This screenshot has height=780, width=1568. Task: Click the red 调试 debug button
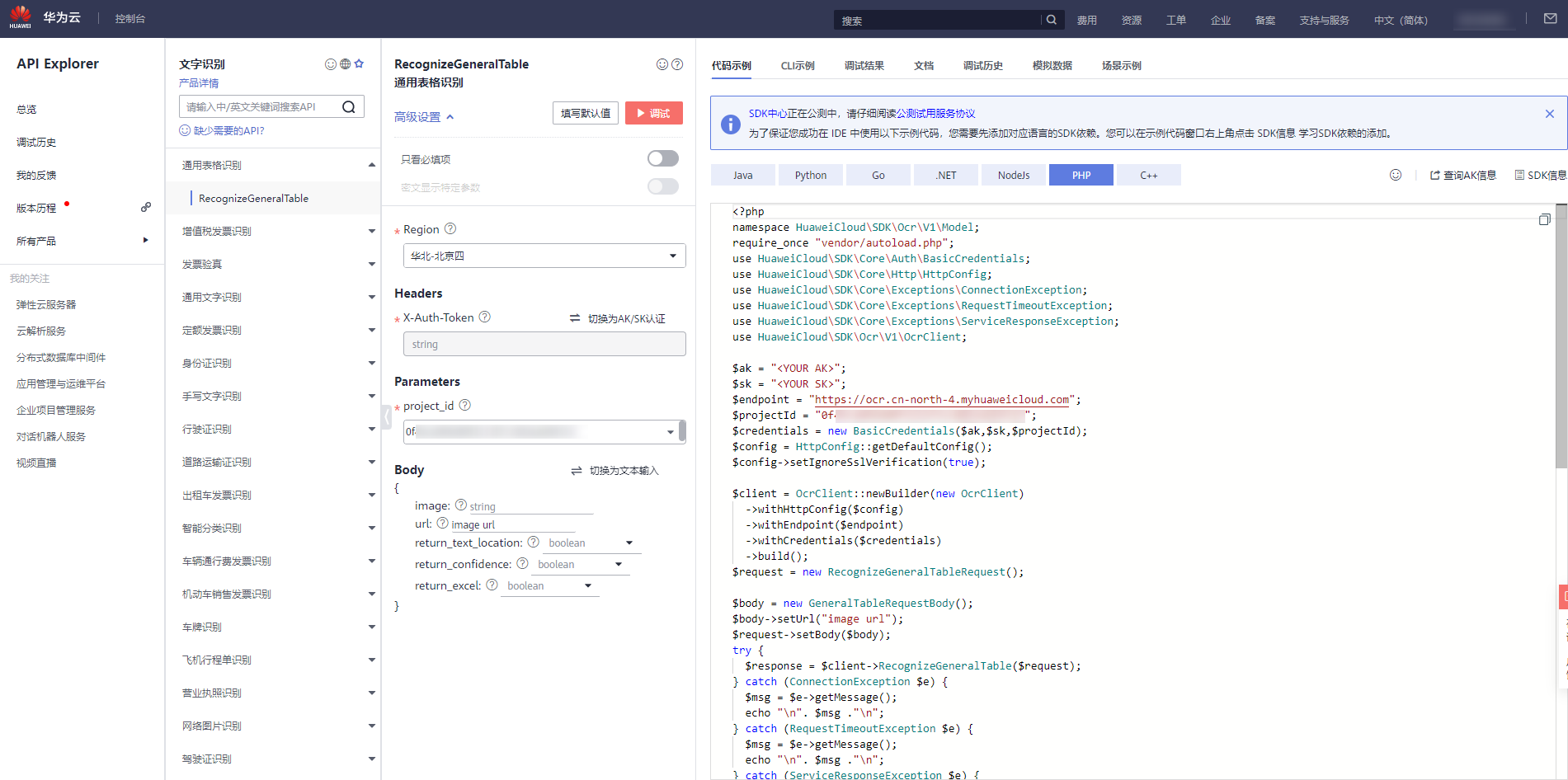pyautogui.click(x=654, y=113)
